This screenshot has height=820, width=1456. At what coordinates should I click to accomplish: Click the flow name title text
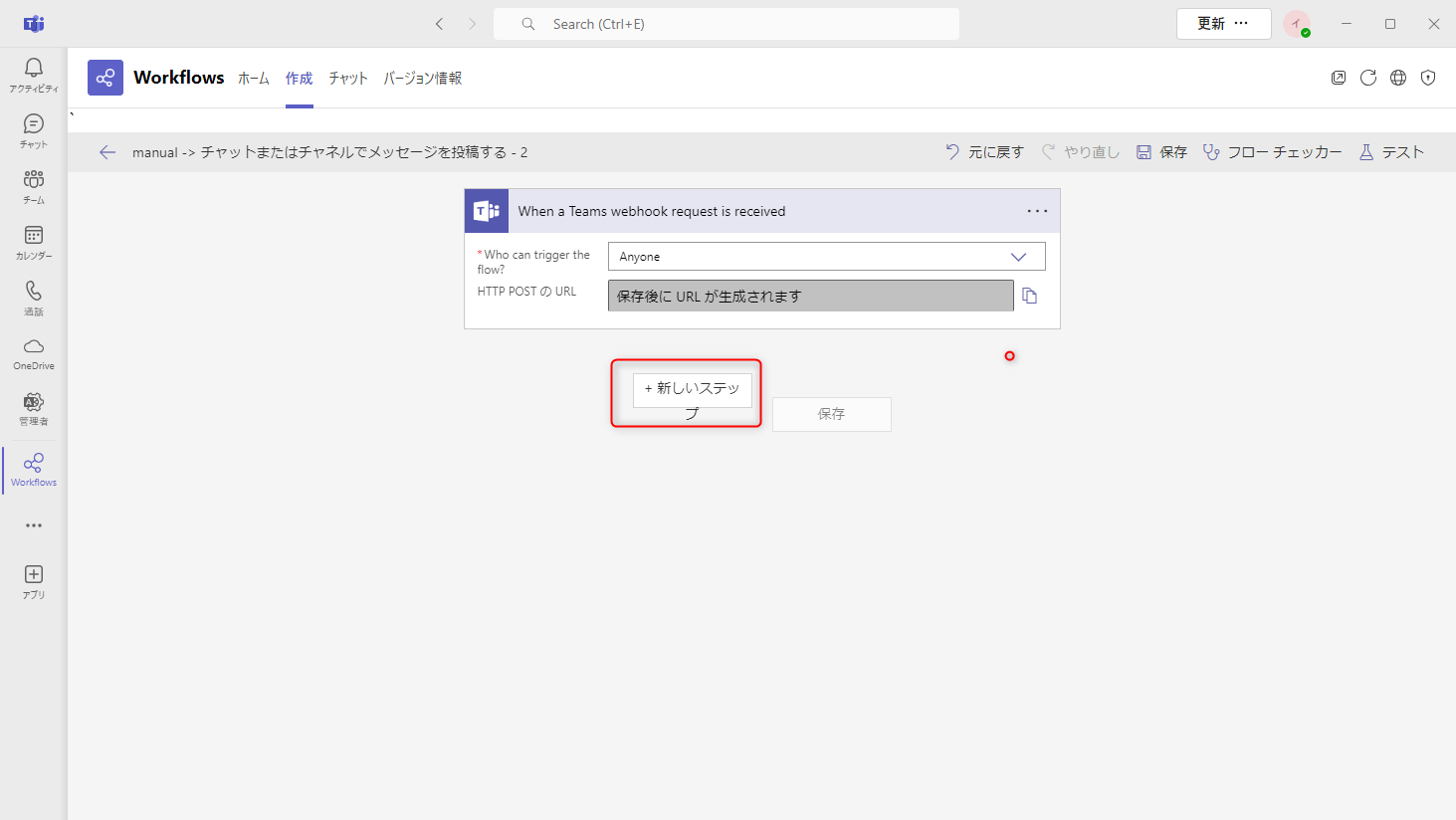329,152
